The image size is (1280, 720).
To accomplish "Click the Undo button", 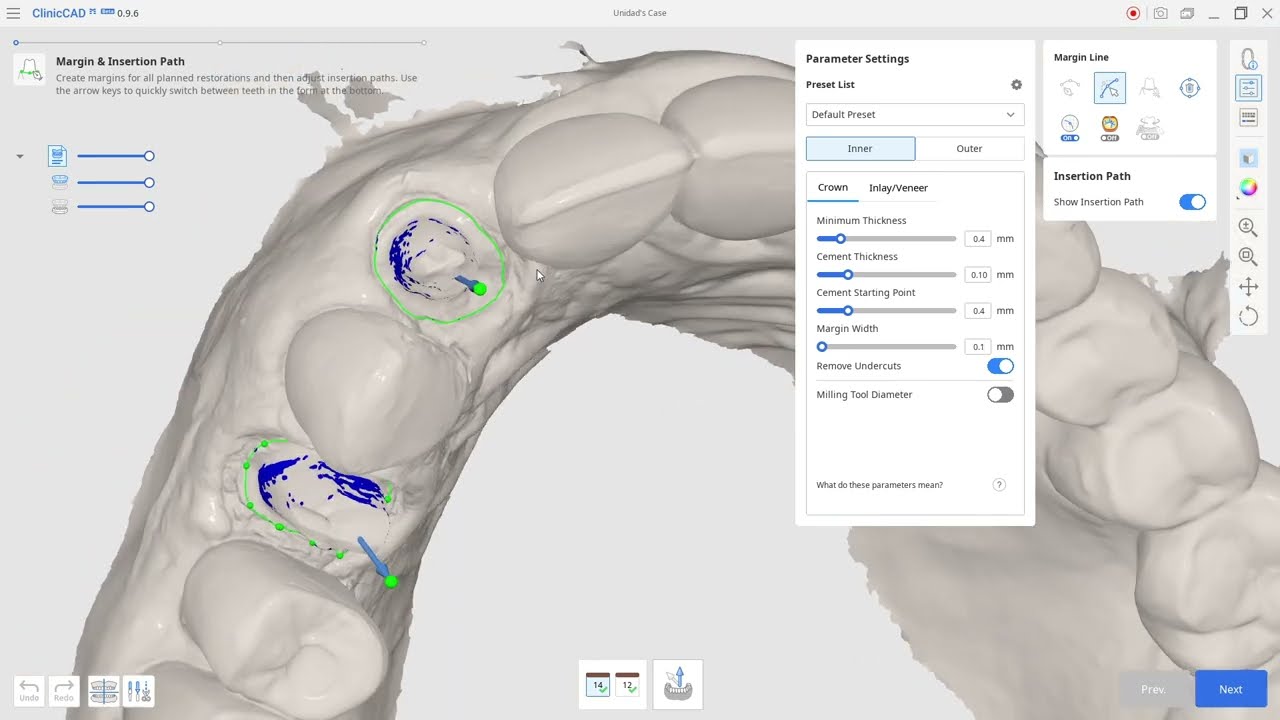I will [x=29, y=691].
